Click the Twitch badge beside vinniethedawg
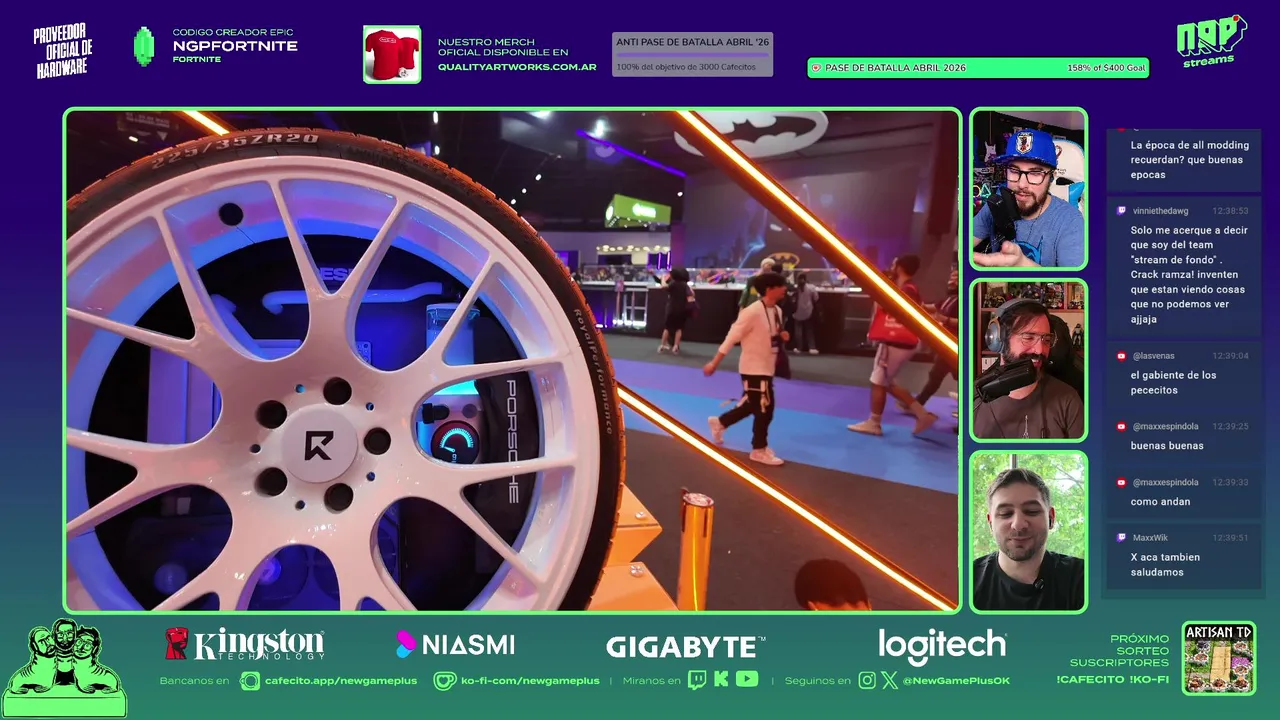Image resolution: width=1280 pixels, height=720 pixels. point(1121,211)
